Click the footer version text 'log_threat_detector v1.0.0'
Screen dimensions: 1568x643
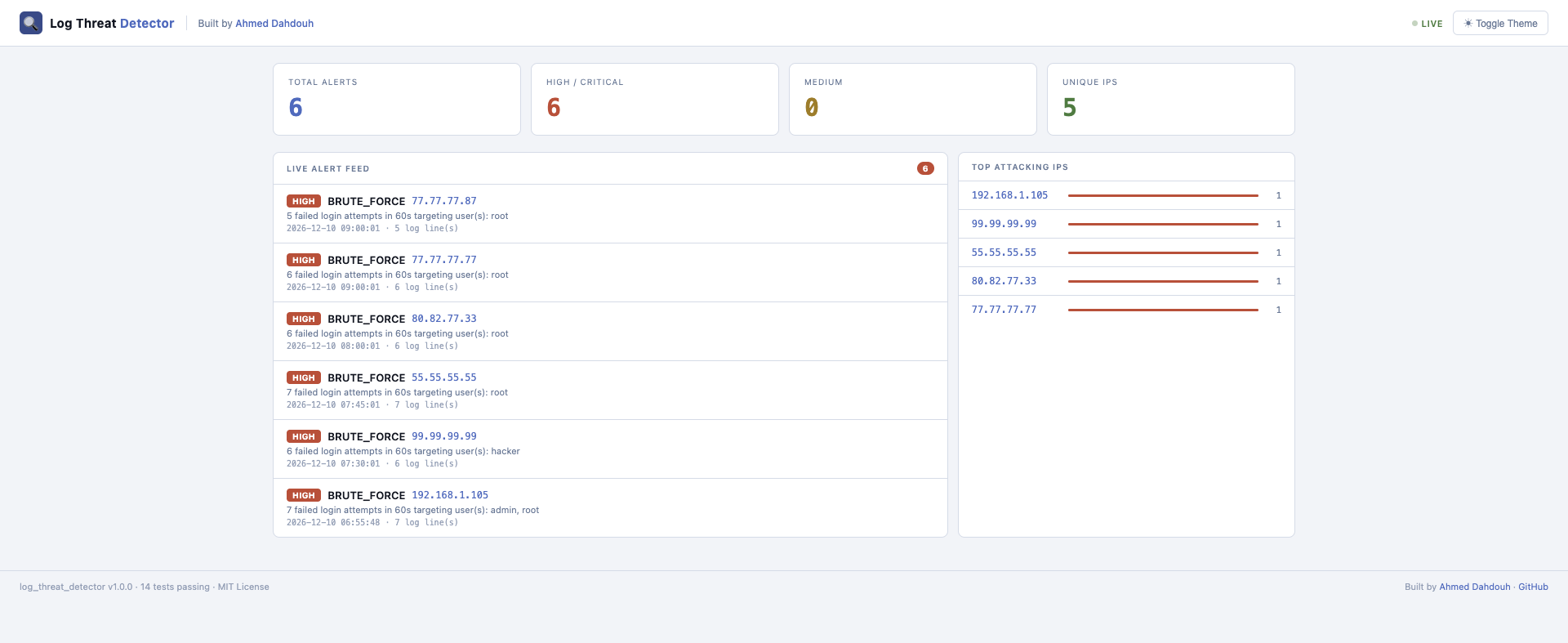(76, 587)
